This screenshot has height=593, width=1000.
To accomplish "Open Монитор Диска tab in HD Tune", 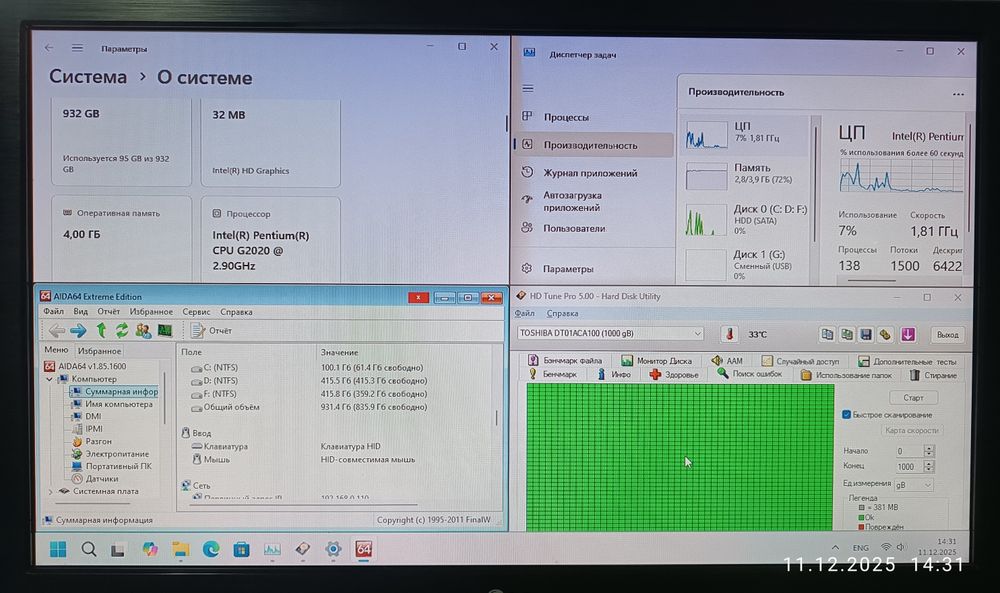I will point(656,361).
